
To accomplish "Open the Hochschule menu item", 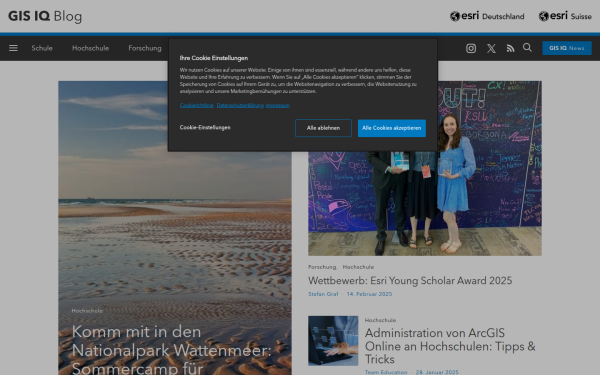I will (x=90, y=48).
